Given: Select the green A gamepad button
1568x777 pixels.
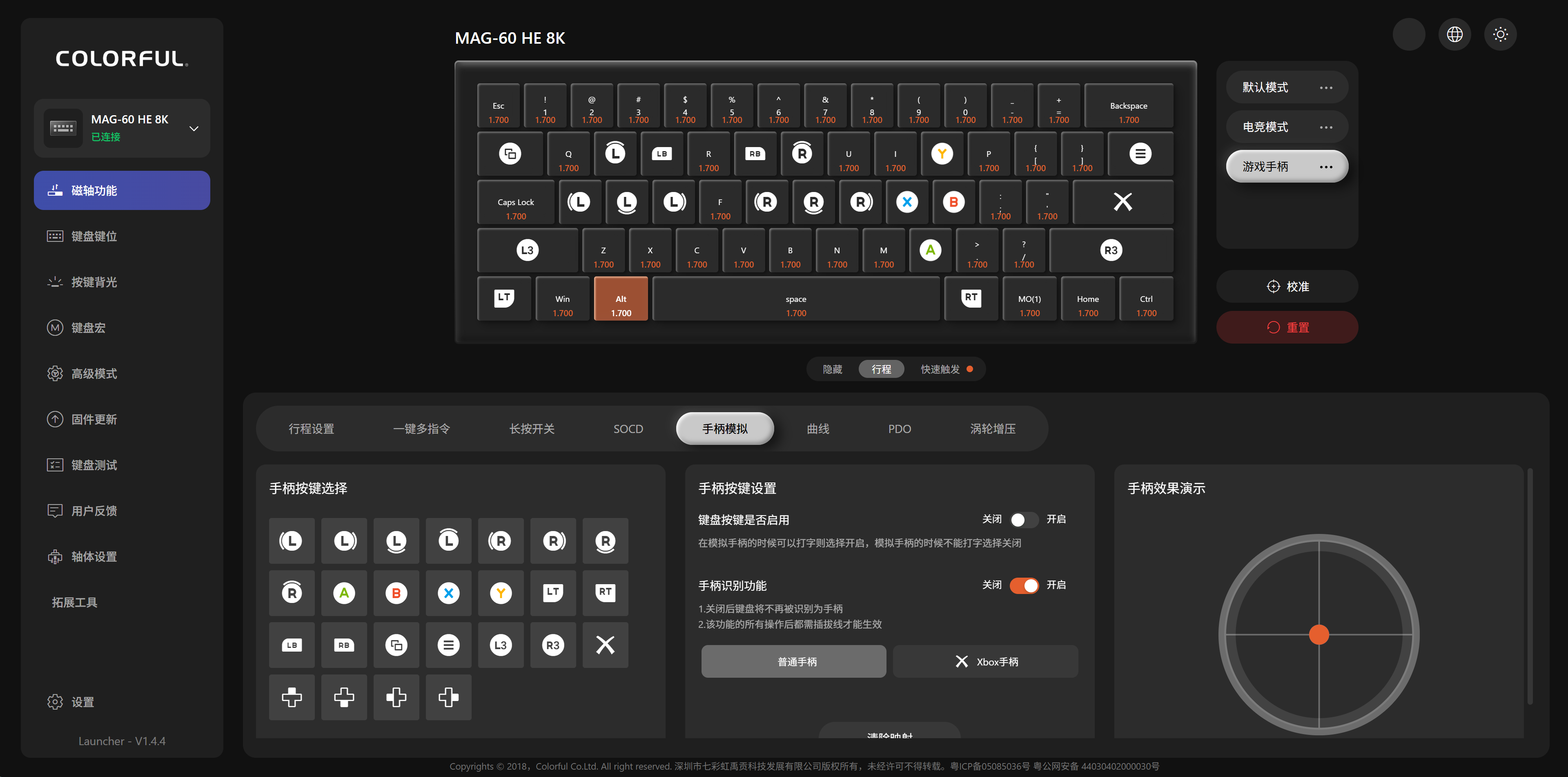Looking at the screenshot, I should click(x=344, y=593).
